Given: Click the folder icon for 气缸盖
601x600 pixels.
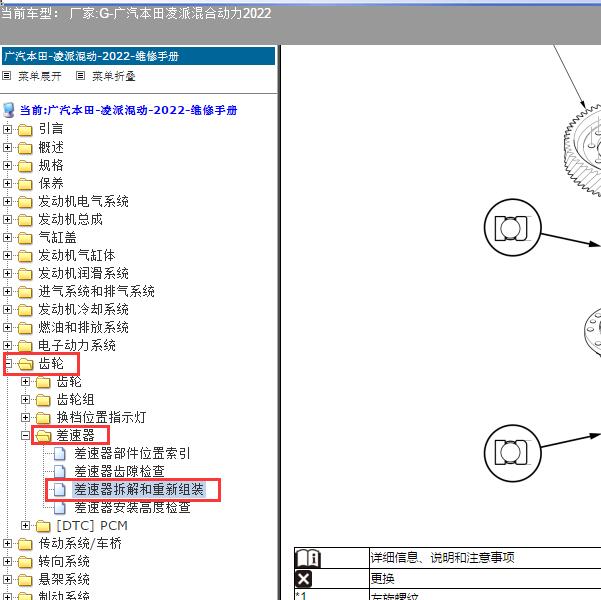Looking at the screenshot, I should (25, 238).
